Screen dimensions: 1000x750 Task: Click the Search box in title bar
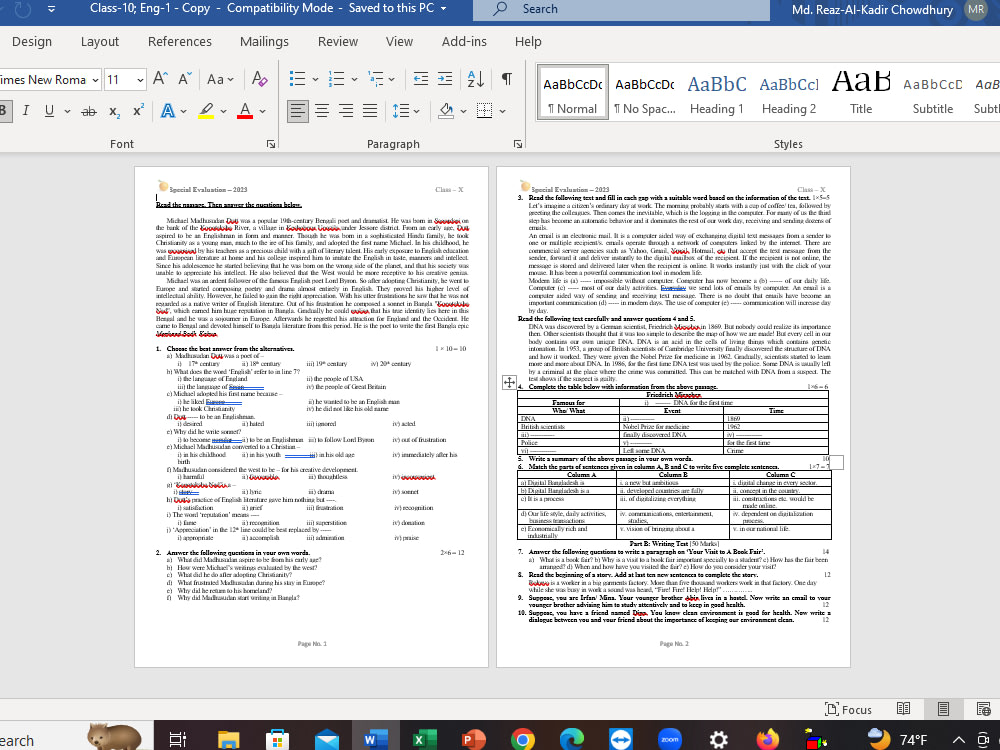pyautogui.click(x=621, y=9)
